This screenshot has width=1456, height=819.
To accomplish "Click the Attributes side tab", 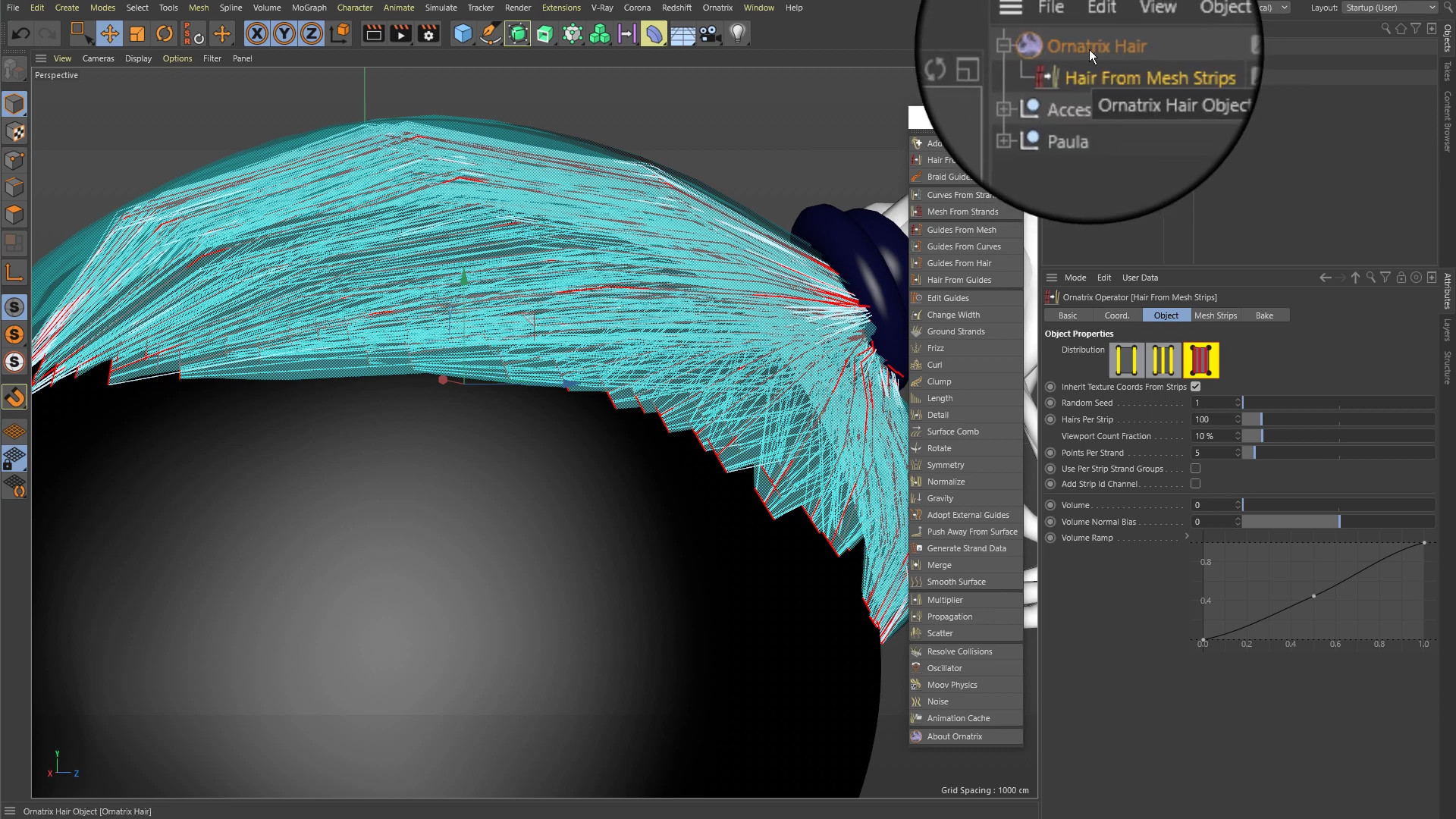I will pos(1447,291).
